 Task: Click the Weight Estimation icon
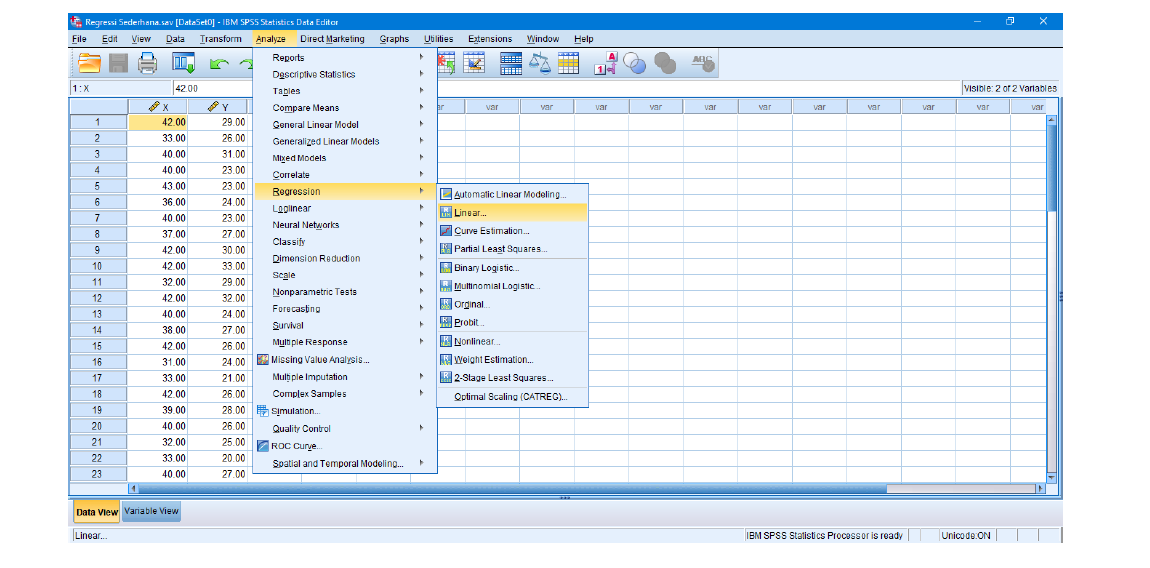446,360
